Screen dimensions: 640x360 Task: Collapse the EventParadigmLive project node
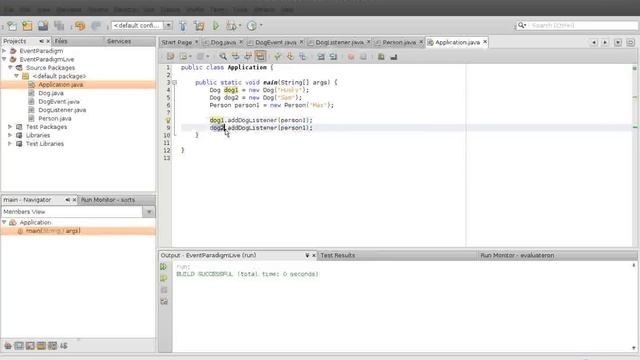(4, 59)
